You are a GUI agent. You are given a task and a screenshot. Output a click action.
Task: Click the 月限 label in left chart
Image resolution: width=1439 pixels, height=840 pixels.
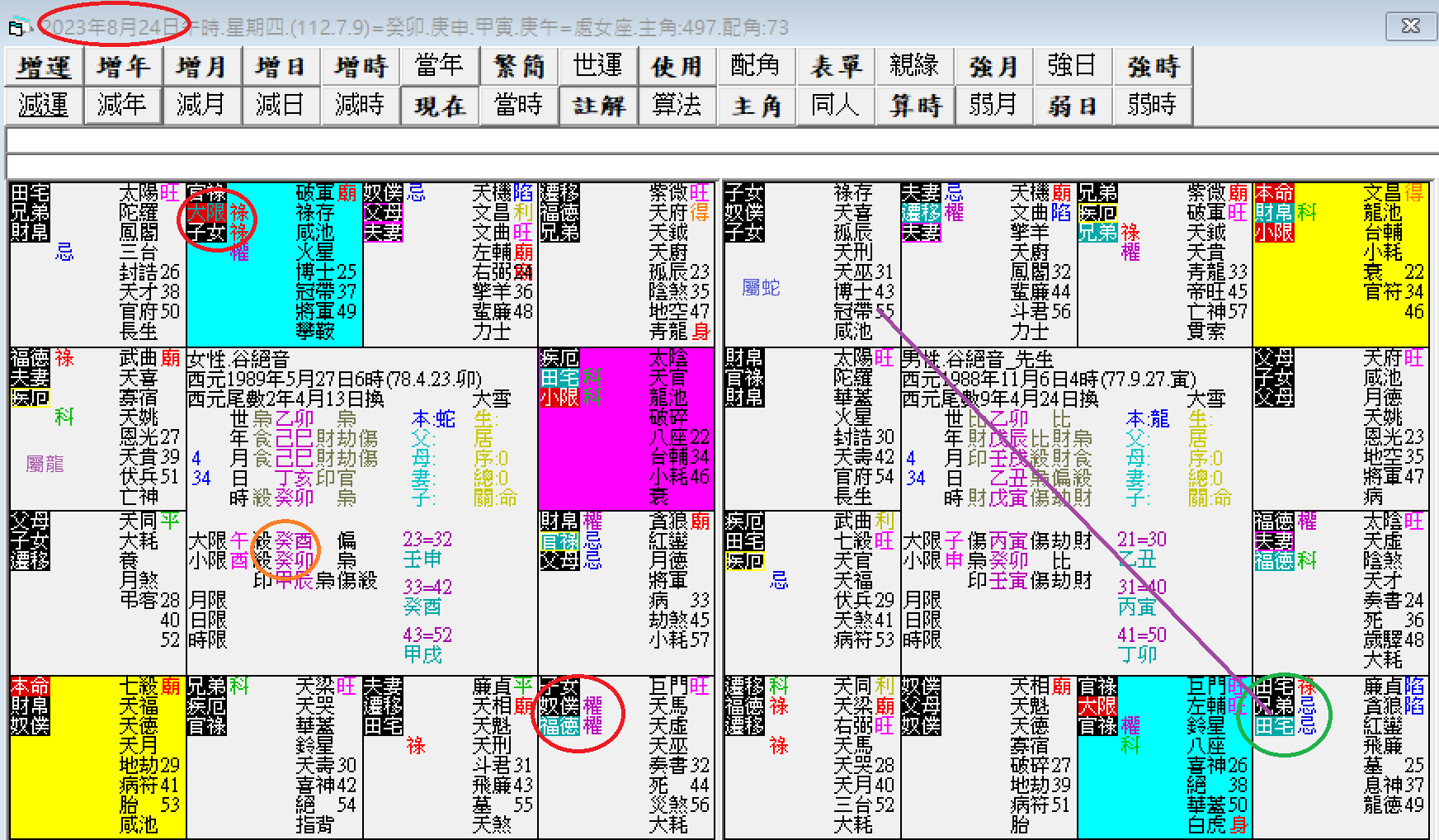pyautogui.click(x=208, y=601)
